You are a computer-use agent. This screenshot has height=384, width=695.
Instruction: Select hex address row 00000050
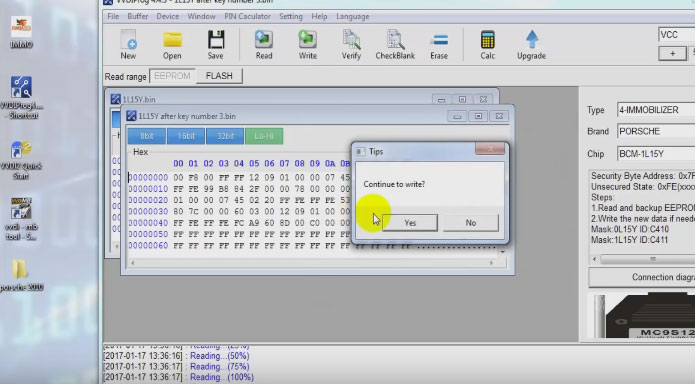point(148,234)
